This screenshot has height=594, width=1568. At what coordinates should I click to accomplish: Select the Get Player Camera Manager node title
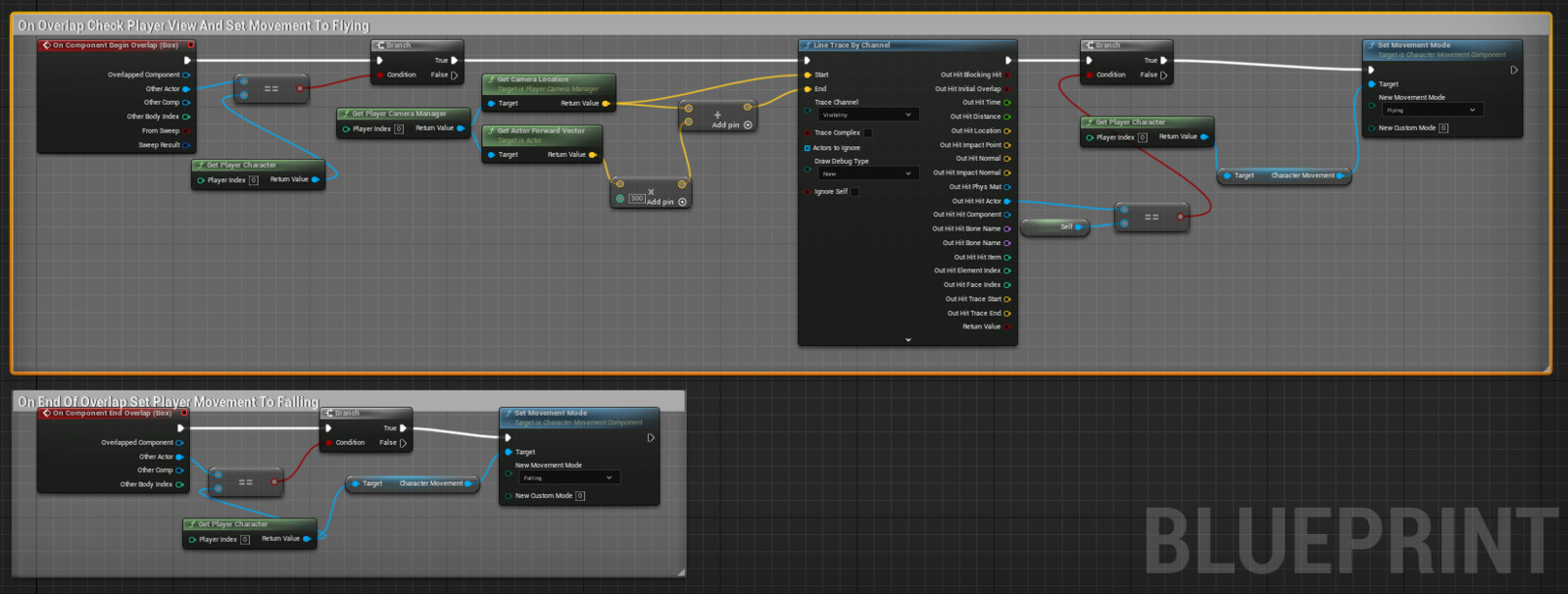pos(399,114)
